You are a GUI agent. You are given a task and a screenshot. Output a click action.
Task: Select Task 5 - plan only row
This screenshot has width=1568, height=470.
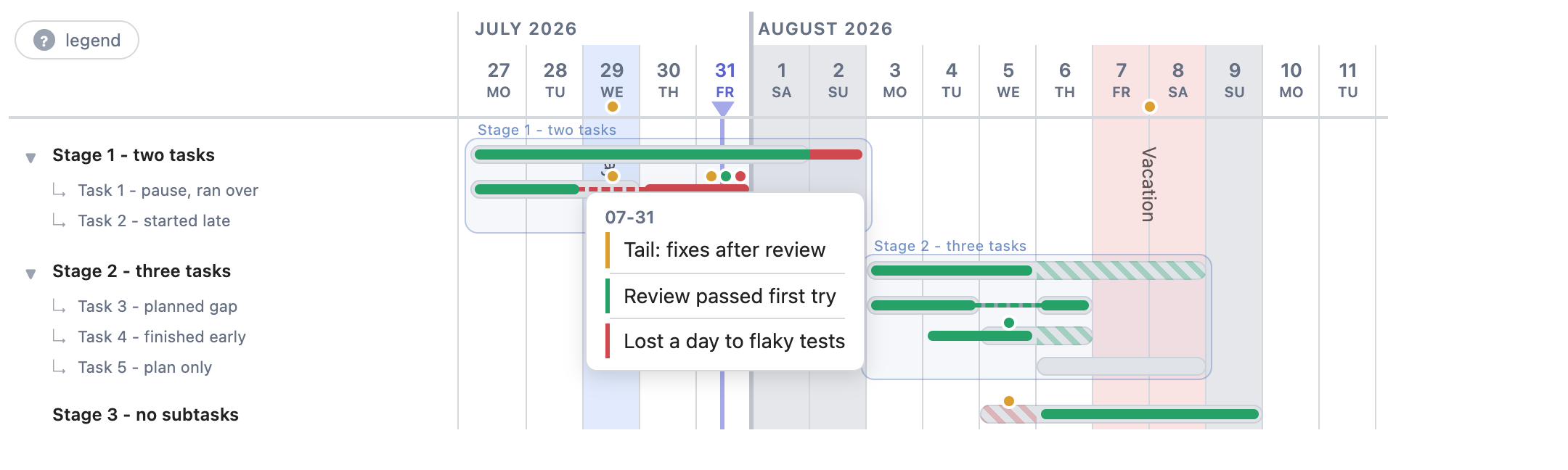click(x=145, y=367)
